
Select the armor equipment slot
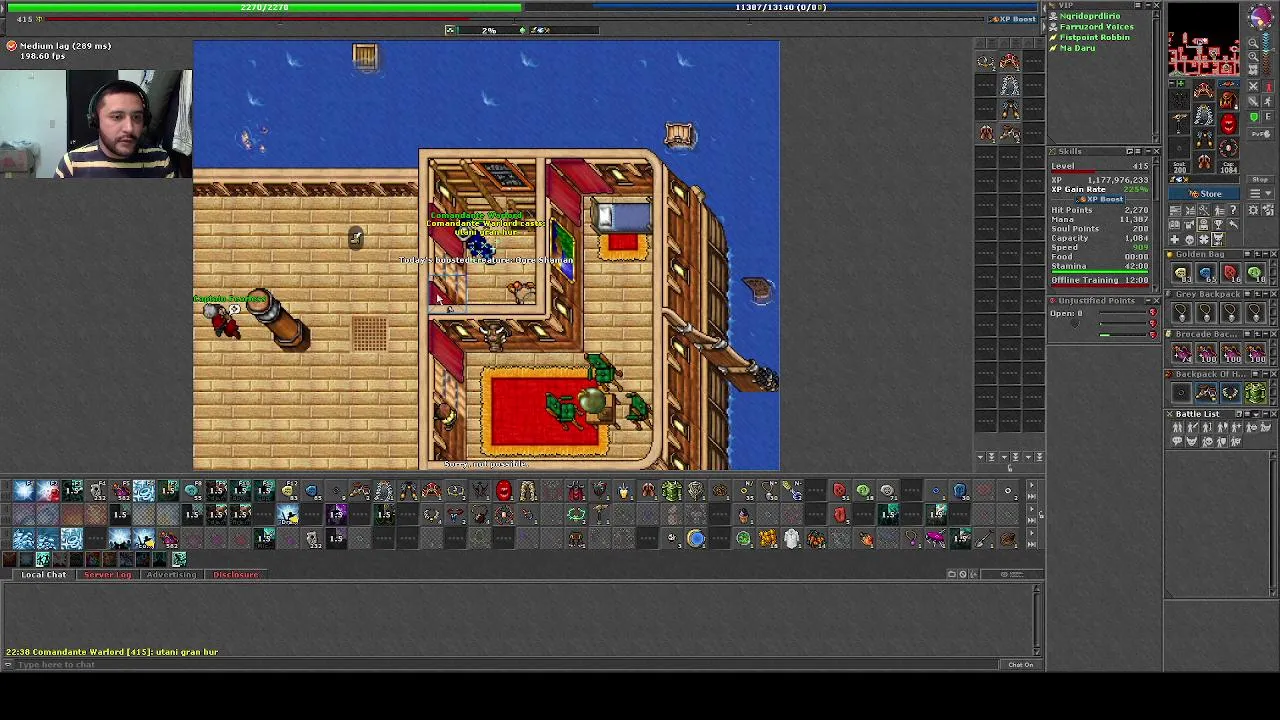tap(1204, 115)
